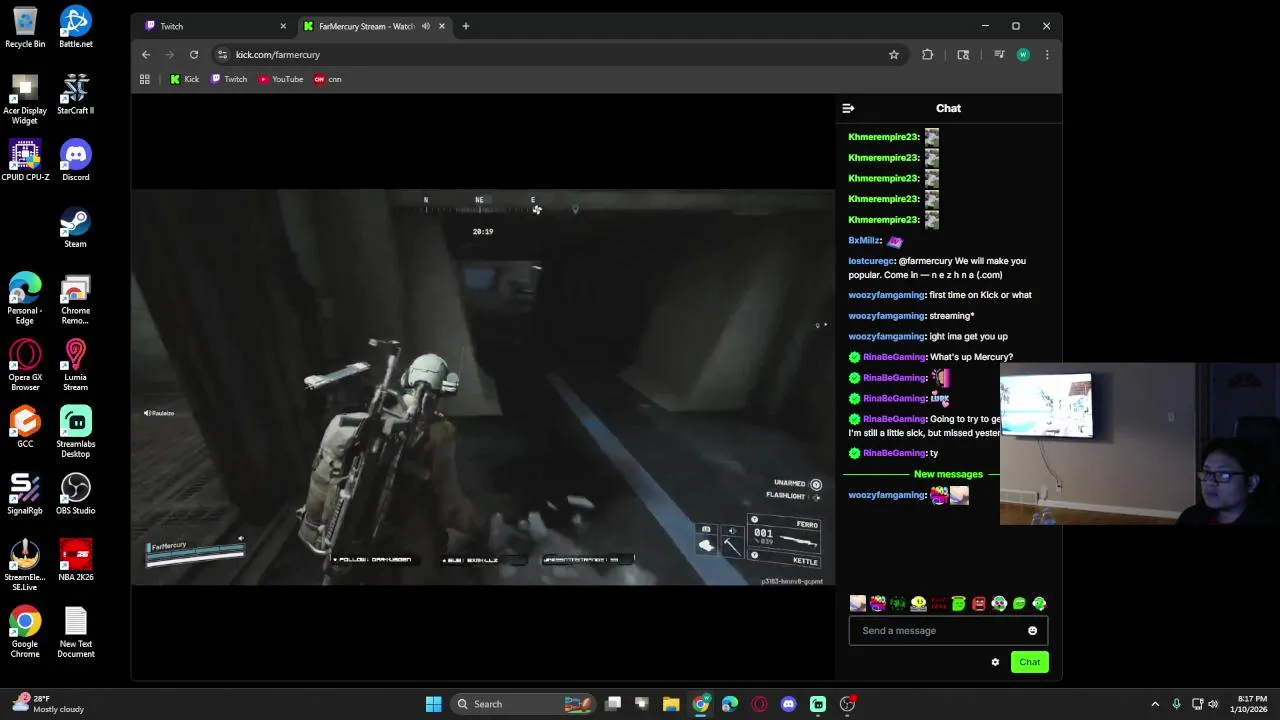Open Recycle Bin desktop icon

25,28
